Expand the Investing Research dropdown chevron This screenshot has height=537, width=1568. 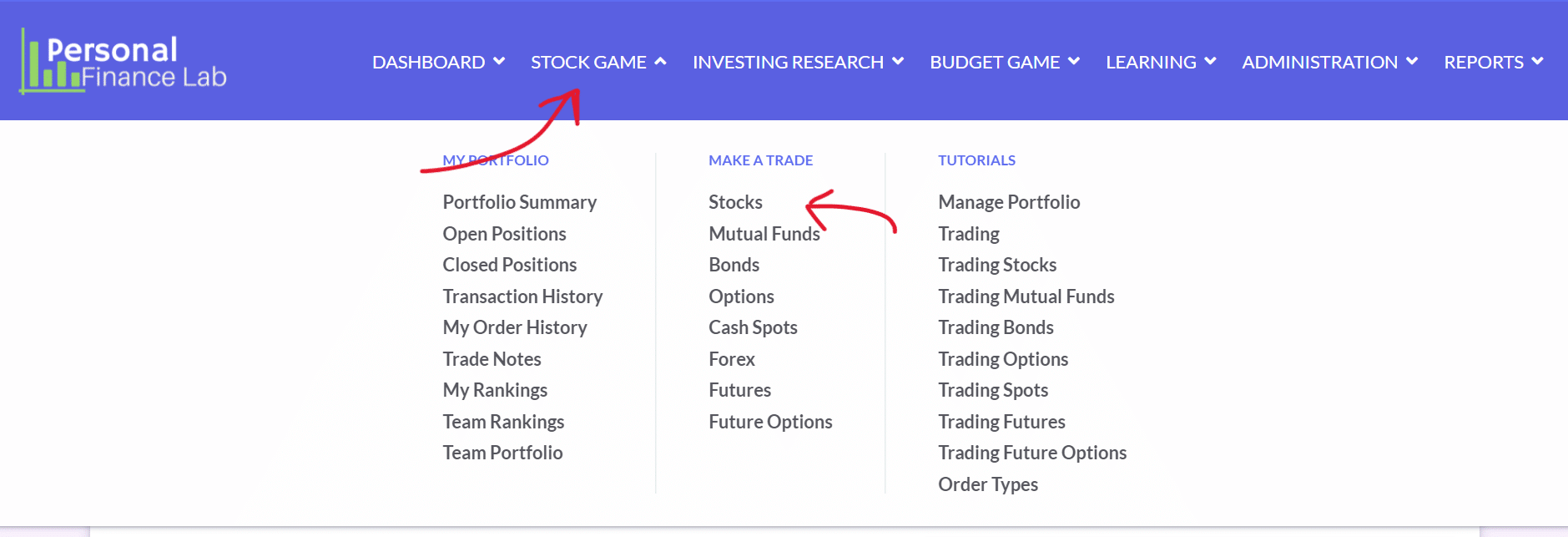[x=898, y=61]
